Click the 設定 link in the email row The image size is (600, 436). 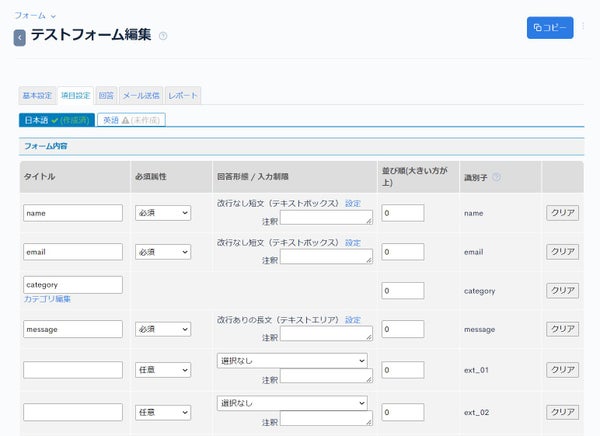[x=352, y=243]
